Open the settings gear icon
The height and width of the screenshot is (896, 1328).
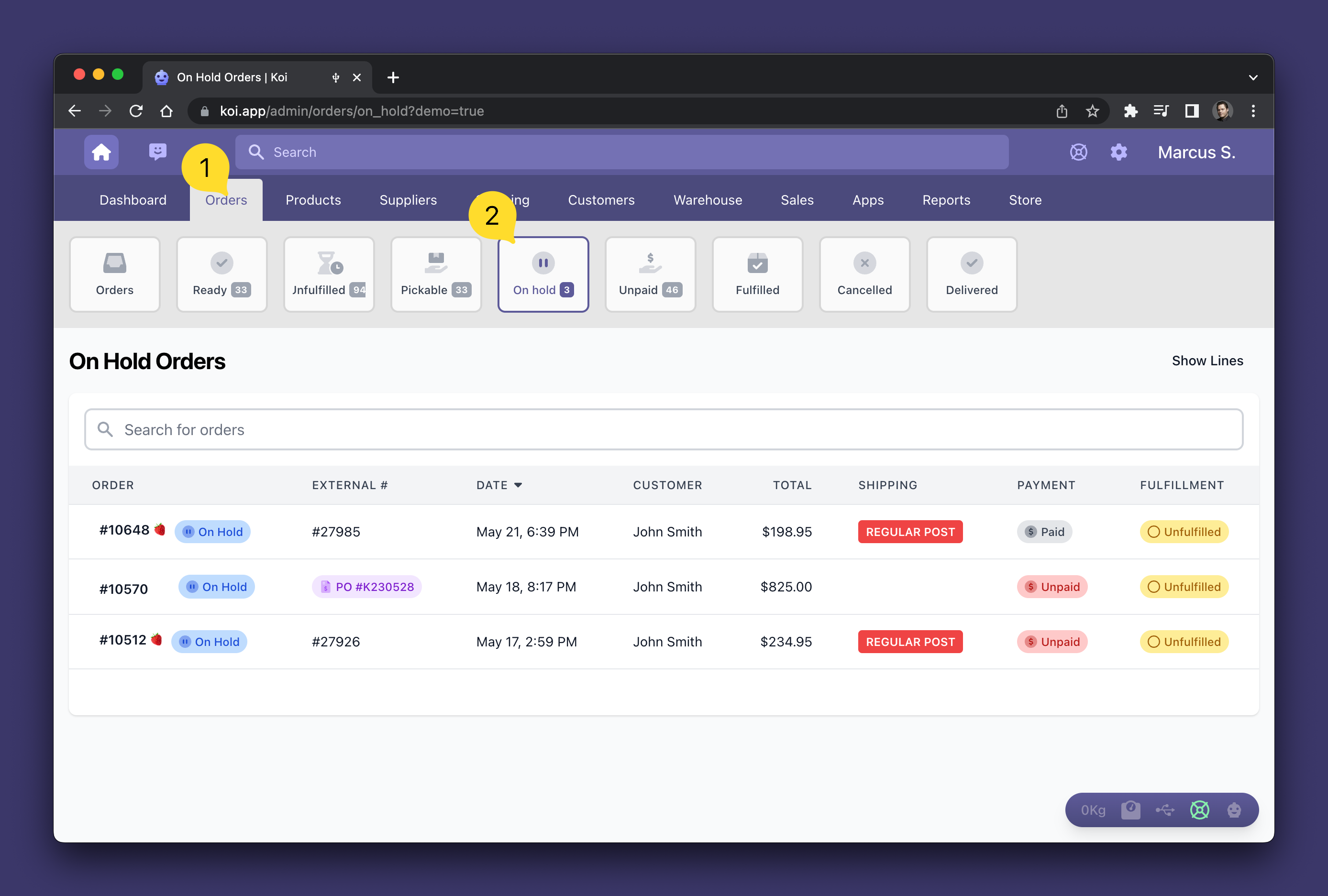1118,152
